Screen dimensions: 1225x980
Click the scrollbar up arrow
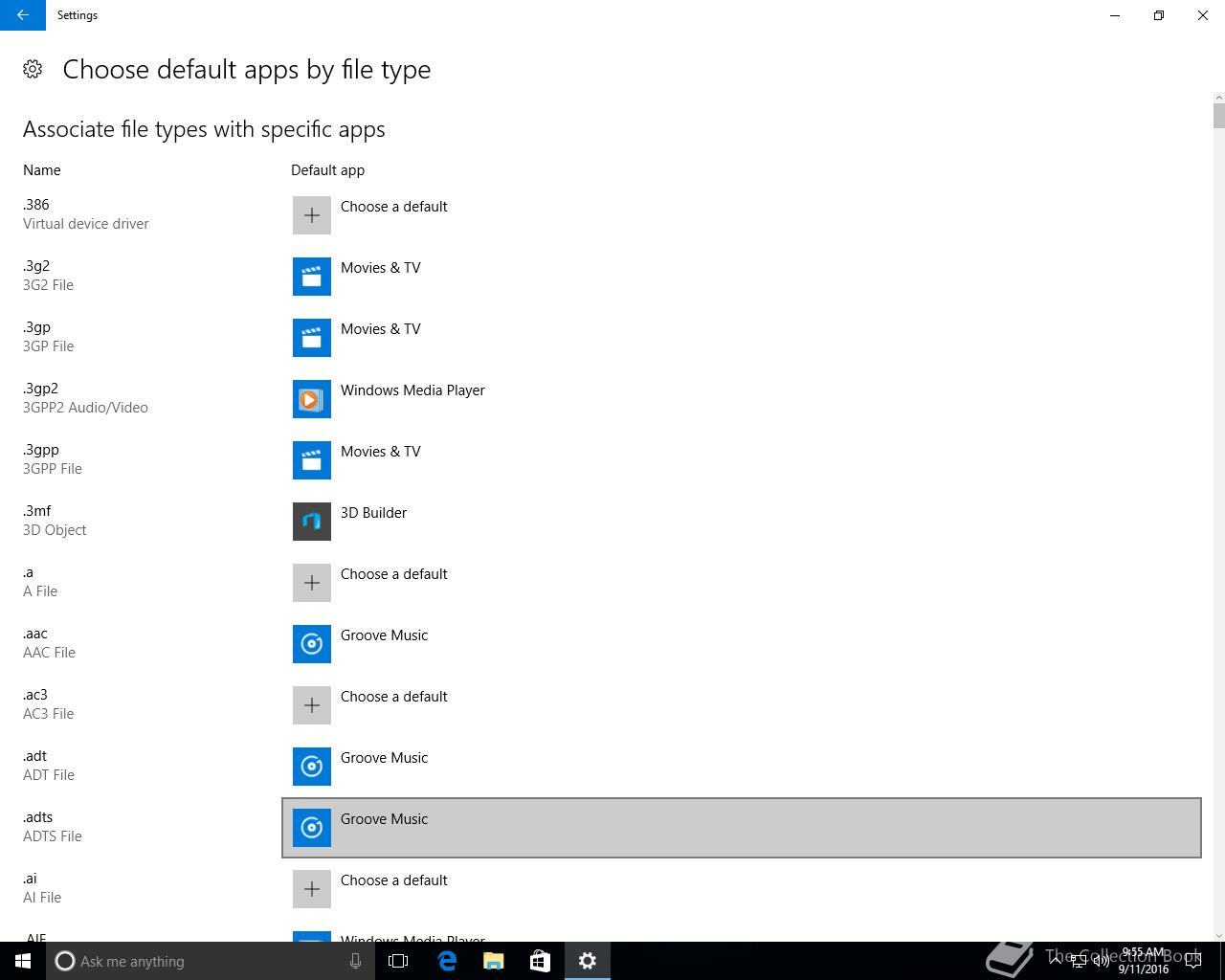(1218, 98)
